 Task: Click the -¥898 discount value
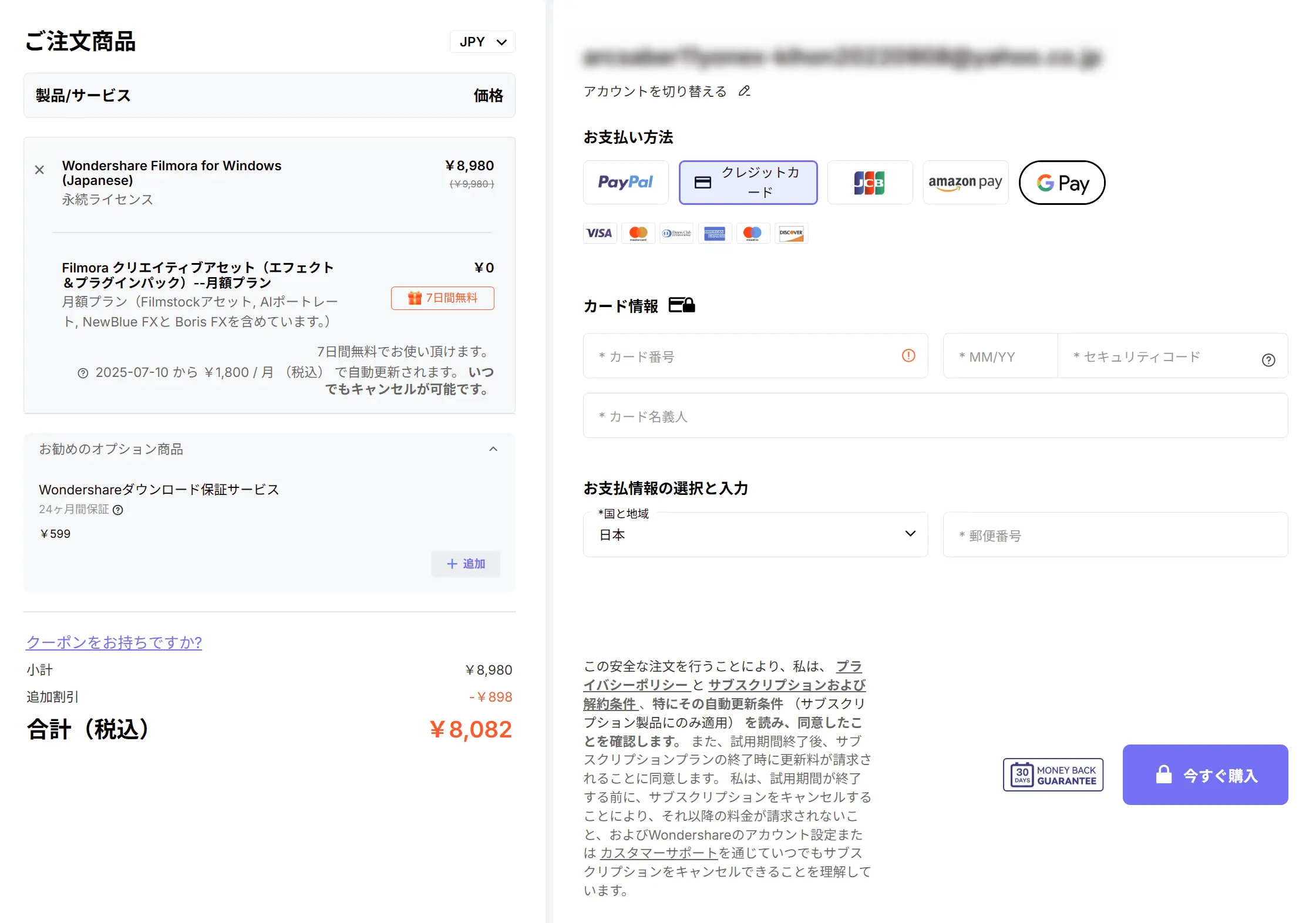[x=491, y=697]
